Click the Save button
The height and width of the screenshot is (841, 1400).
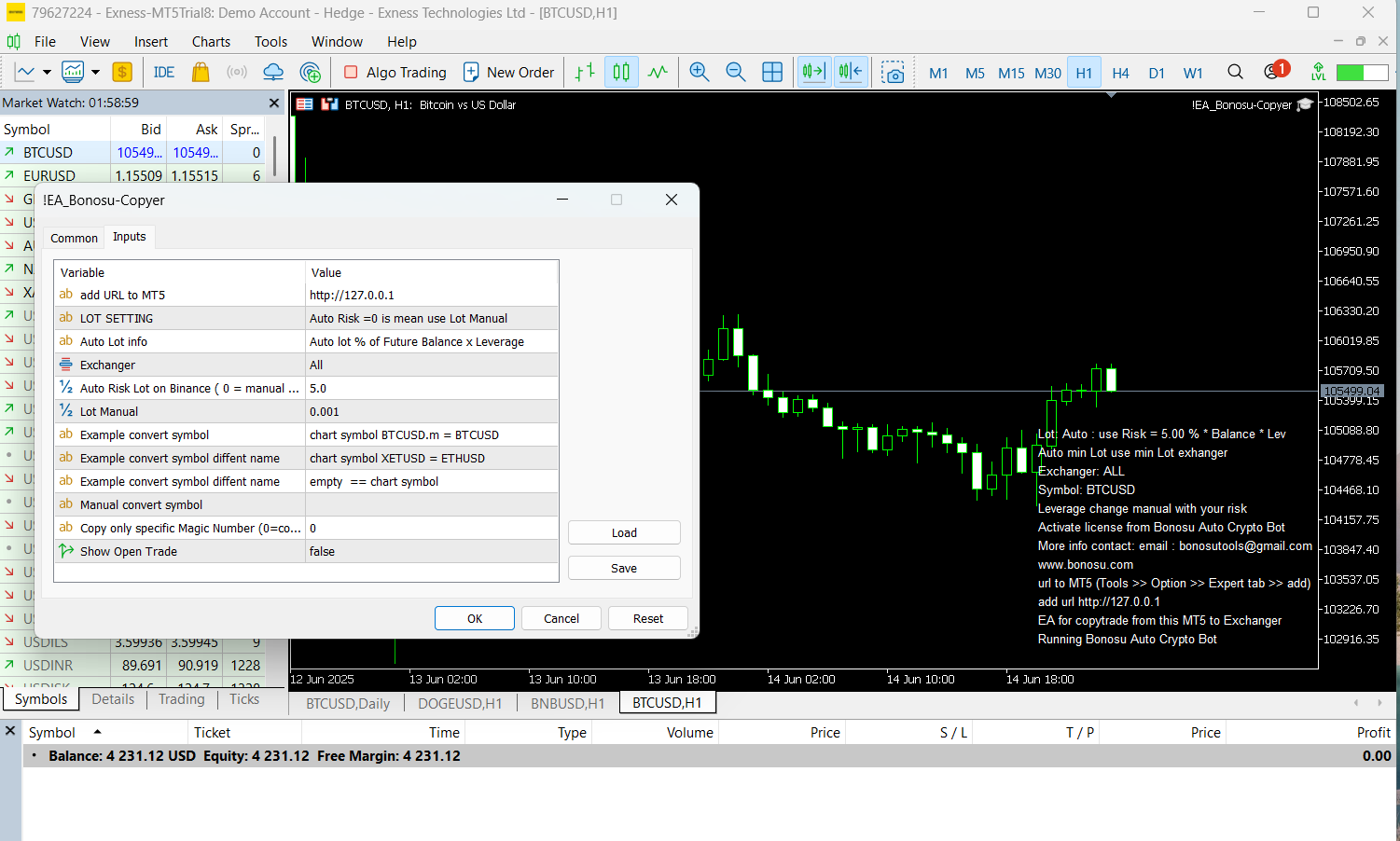point(624,568)
